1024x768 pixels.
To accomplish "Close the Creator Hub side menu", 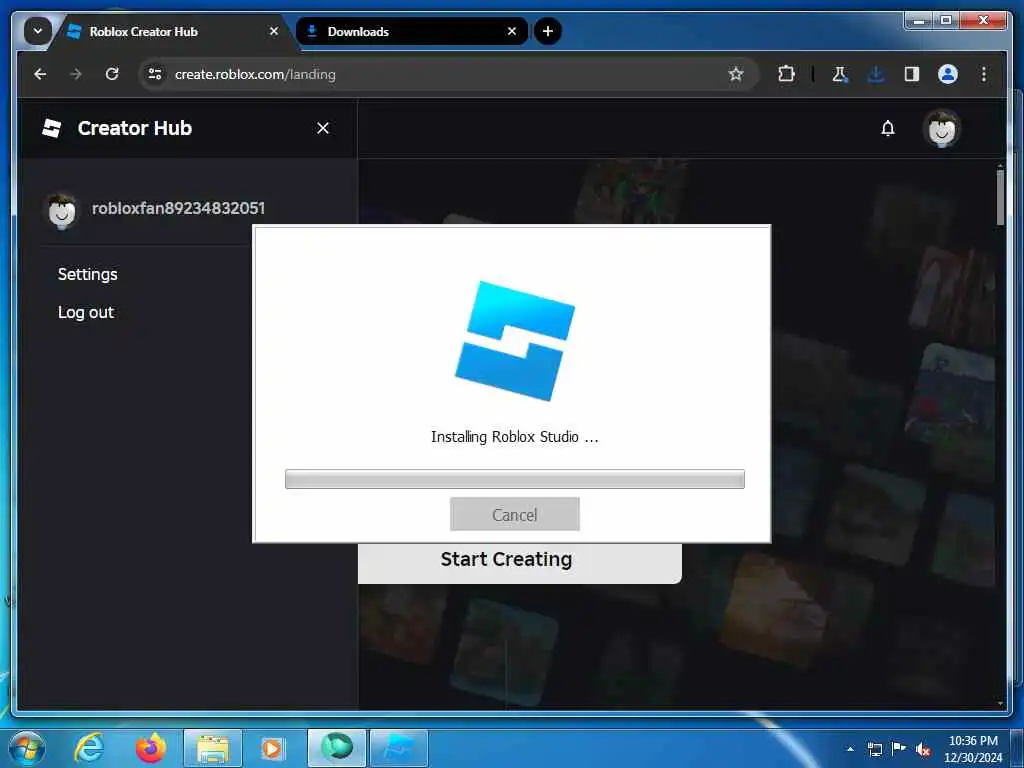I will [x=323, y=128].
